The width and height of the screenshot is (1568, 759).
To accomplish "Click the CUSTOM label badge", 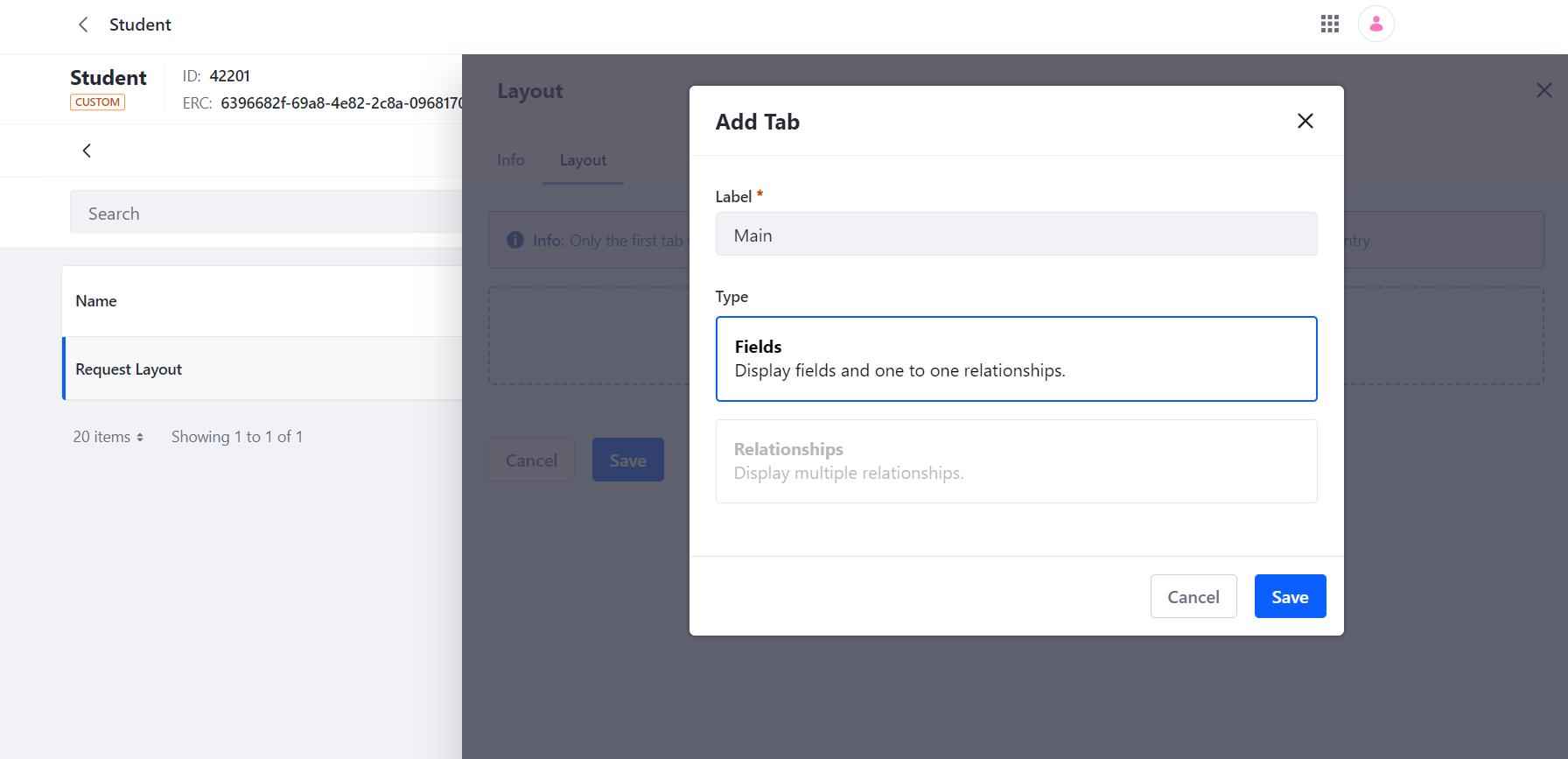I will pyautogui.click(x=97, y=102).
